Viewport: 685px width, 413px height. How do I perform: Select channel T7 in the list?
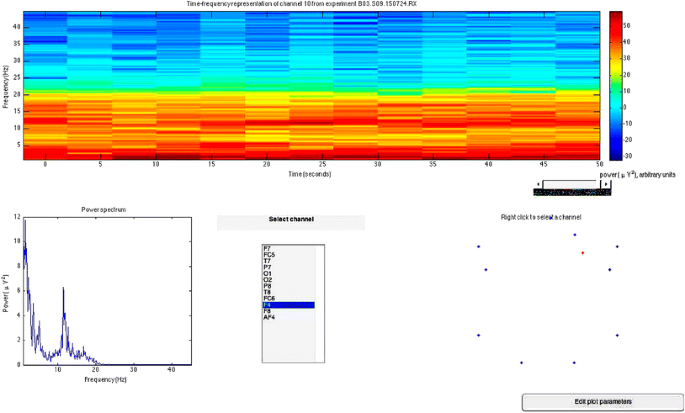(288, 261)
